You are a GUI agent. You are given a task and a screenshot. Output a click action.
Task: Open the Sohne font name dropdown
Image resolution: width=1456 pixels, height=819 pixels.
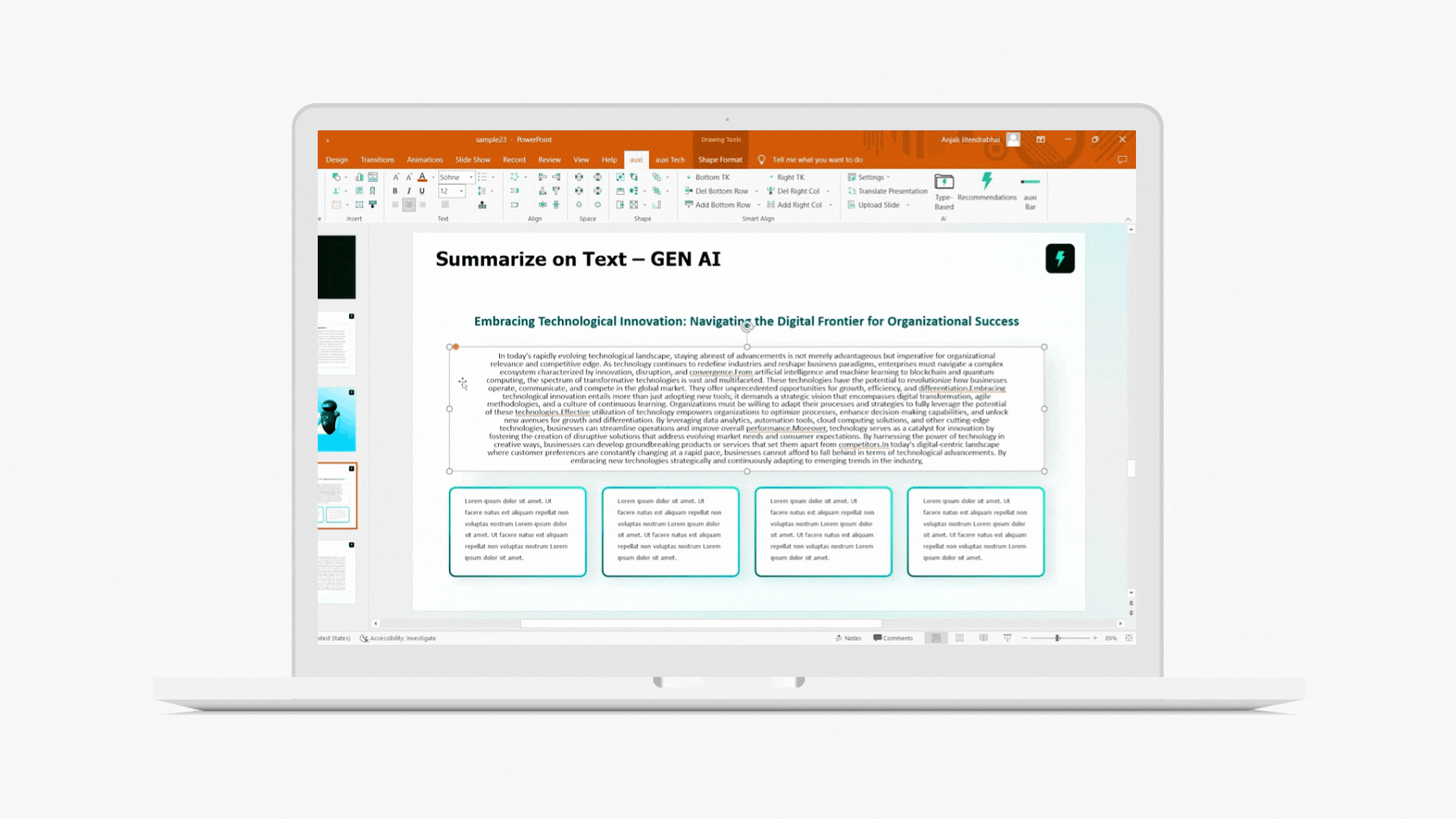pyautogui.click(x=471, y=177)
